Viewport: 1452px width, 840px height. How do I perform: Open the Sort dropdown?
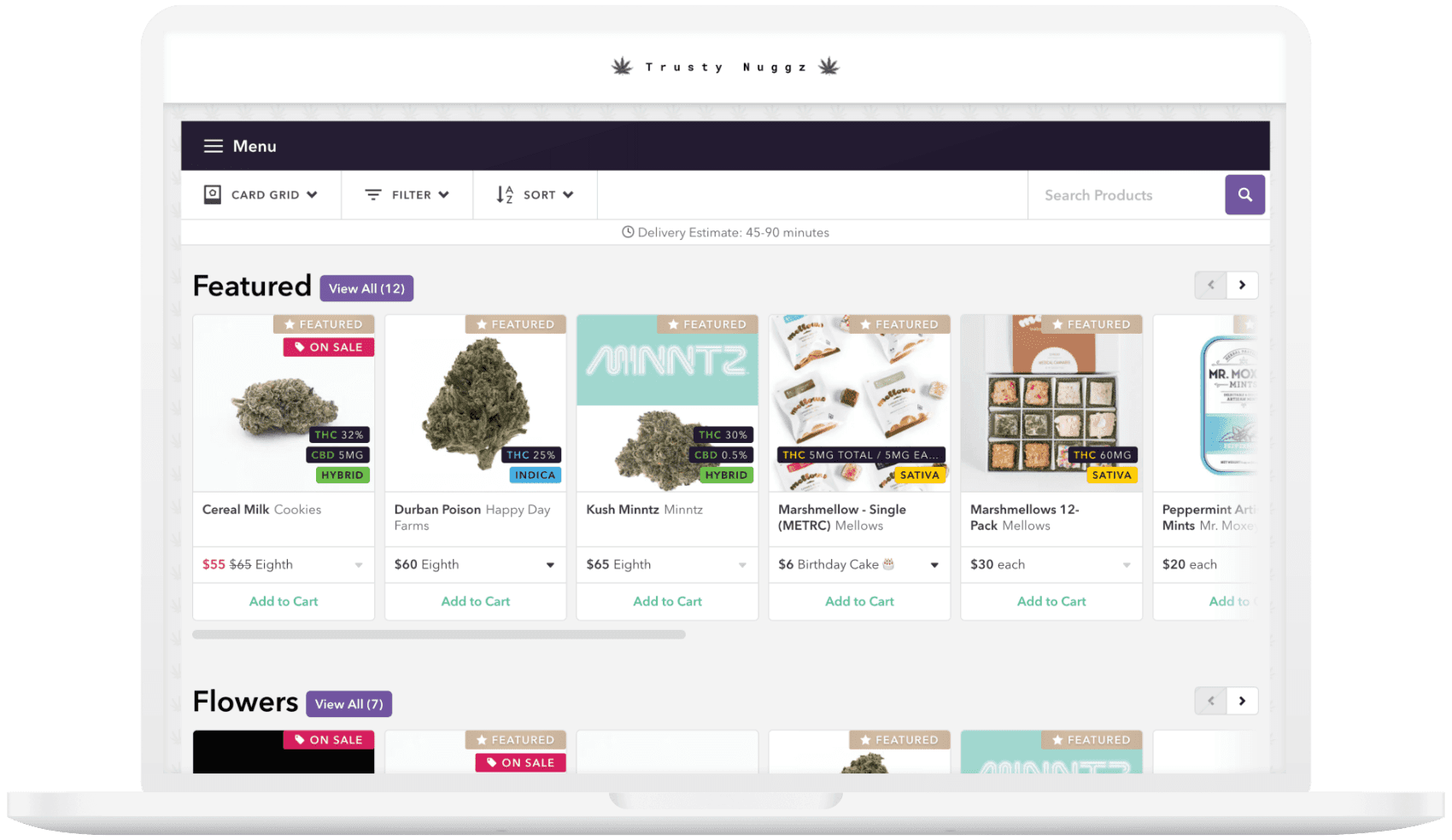536,195
